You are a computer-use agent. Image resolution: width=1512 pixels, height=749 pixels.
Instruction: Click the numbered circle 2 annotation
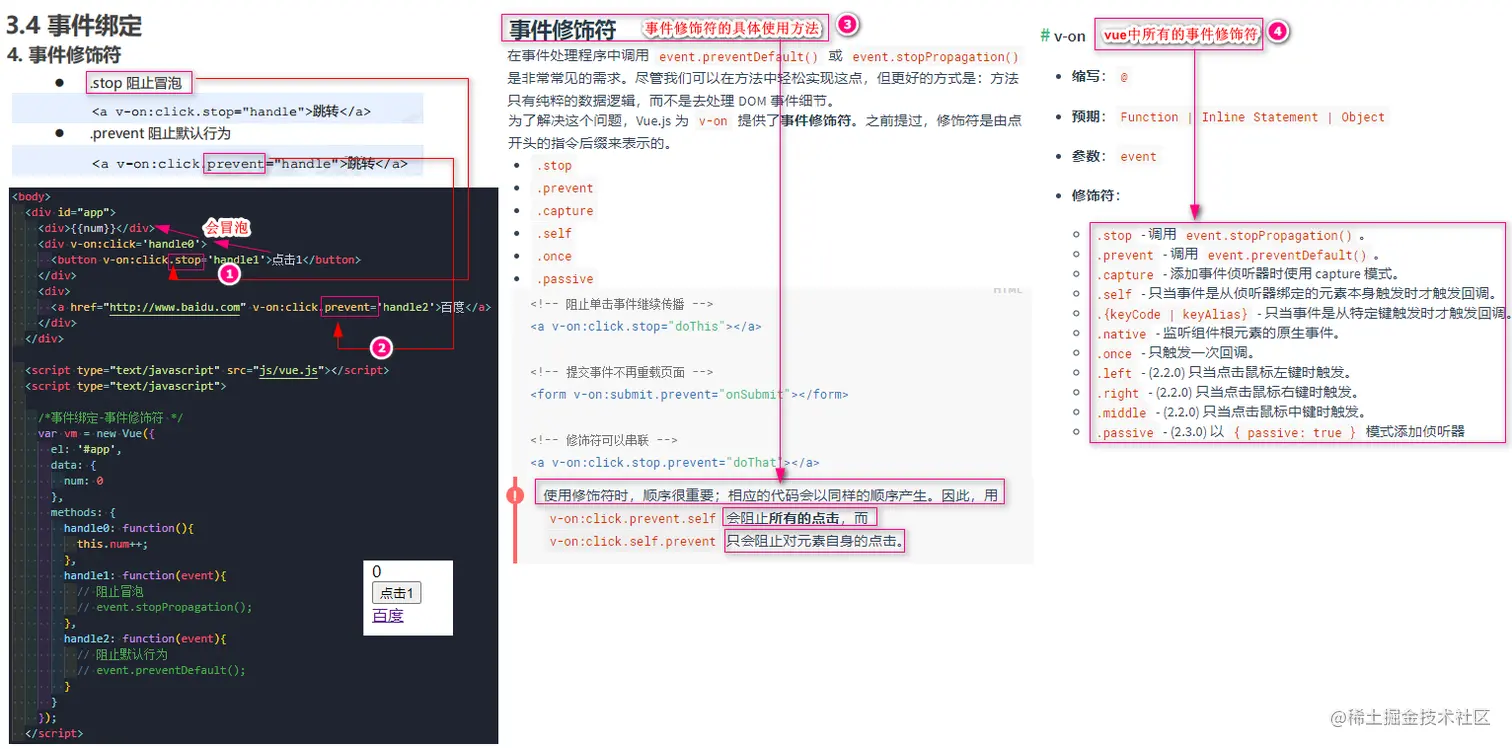click(x=380, y=348)
